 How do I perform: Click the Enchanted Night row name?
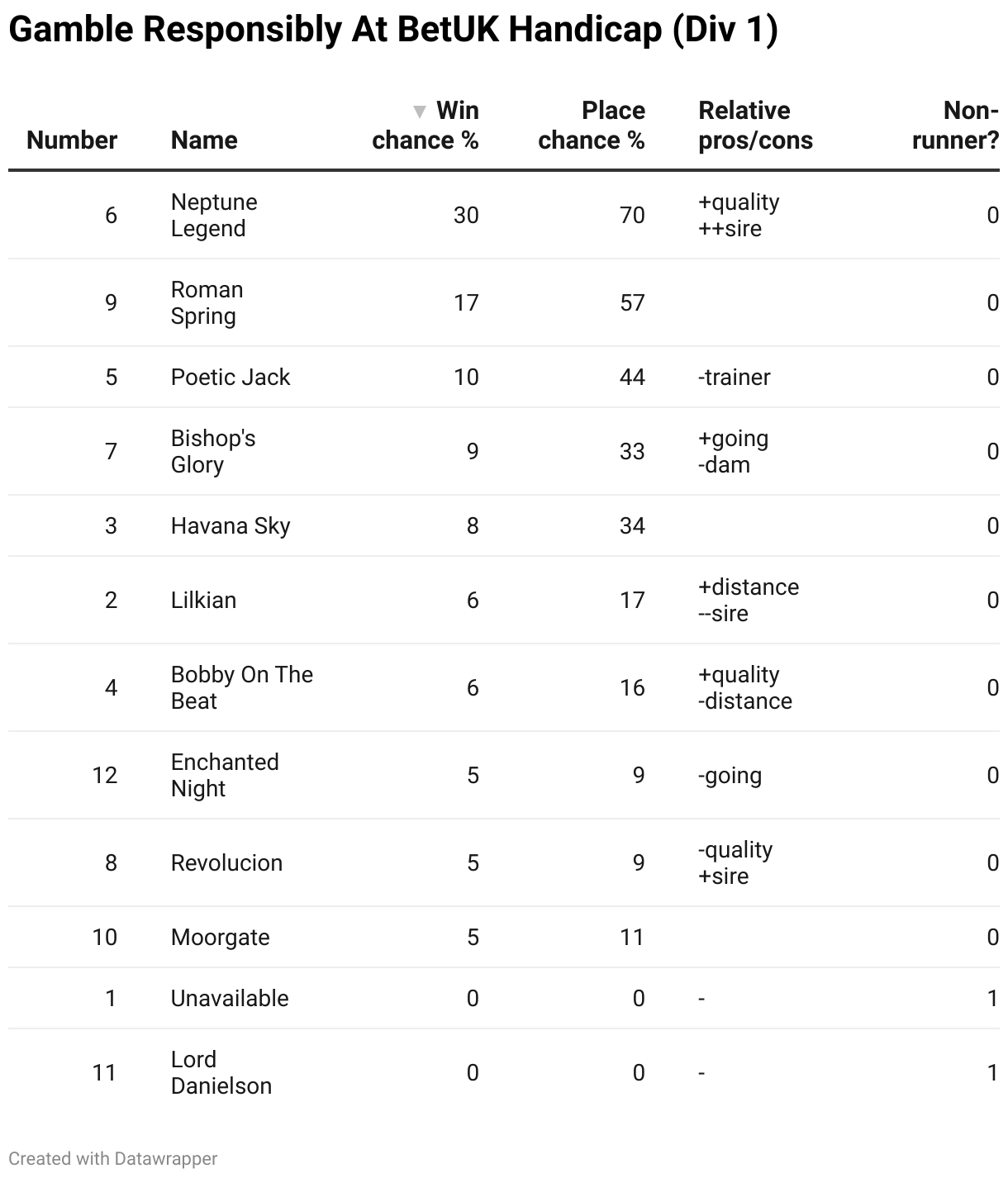click(225, 776)
